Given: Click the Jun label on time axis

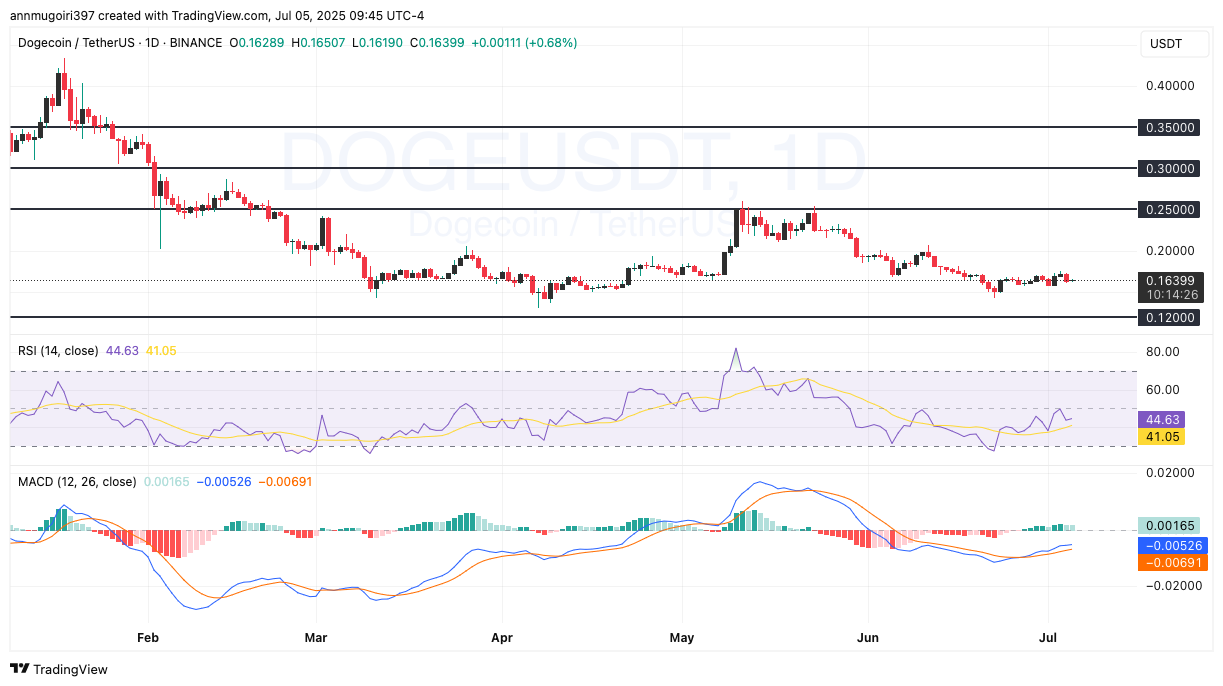Looking at the screenshot, I should point(867,637).
